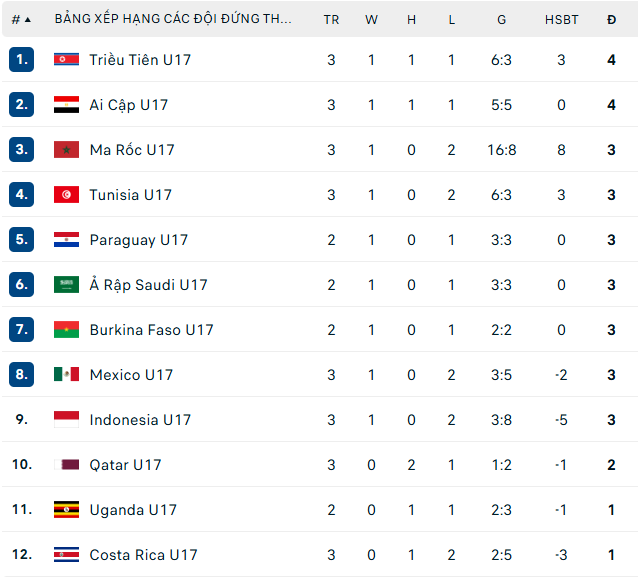
Task: Click the TR matches played header
Action: pyautogui.click(x=331, y=19)
